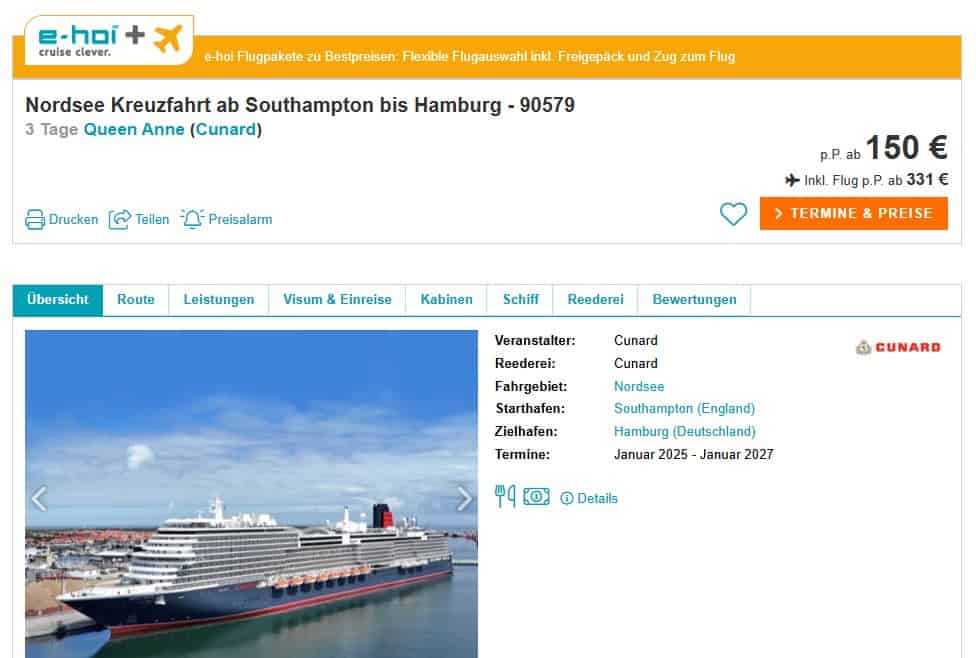
Task: Open the Details info link
Action: point(589,499)
